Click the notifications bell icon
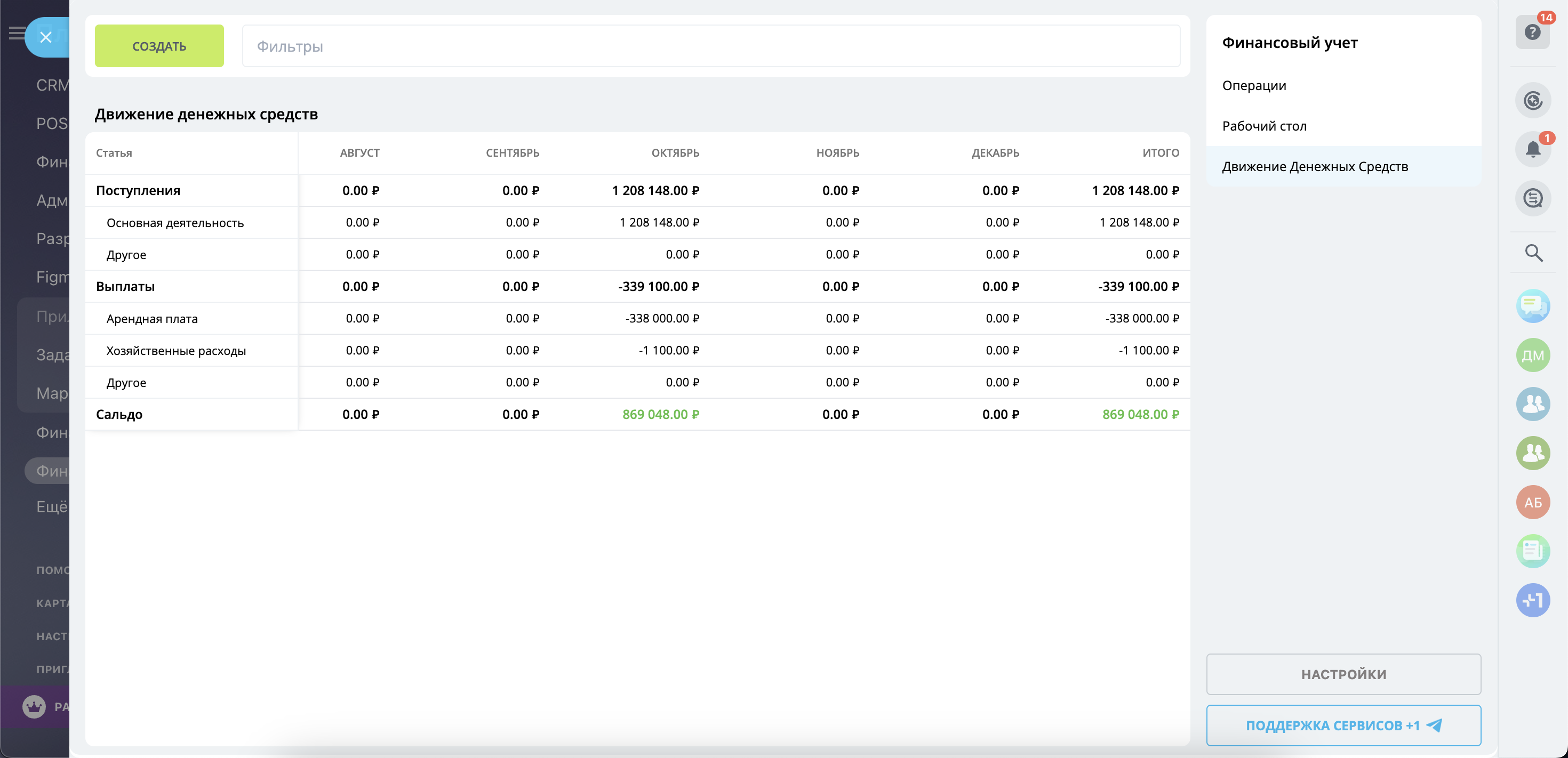 (1532, 149)
